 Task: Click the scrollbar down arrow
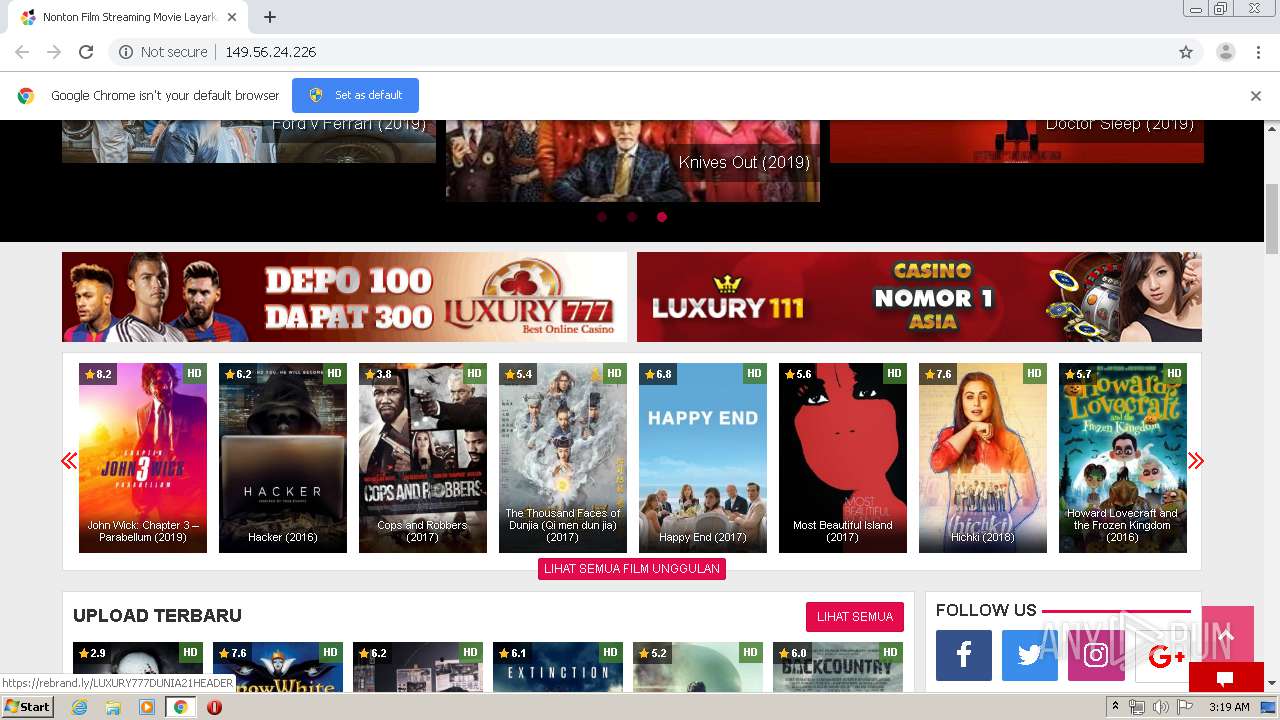tap(1272, 683)
